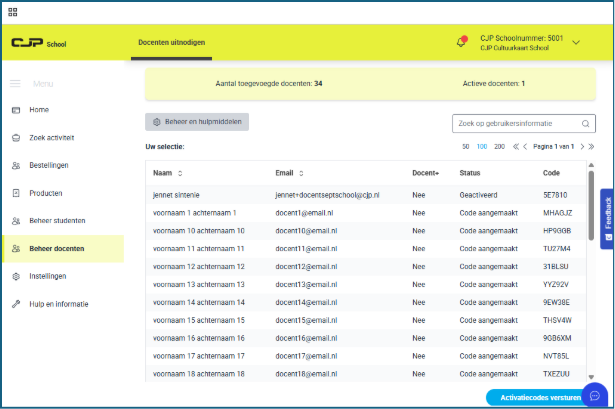Image resolution: width=615 pixels, height=409 pixels.
Task: Open Hulp en informatie menu item
Action: (59, 304)
